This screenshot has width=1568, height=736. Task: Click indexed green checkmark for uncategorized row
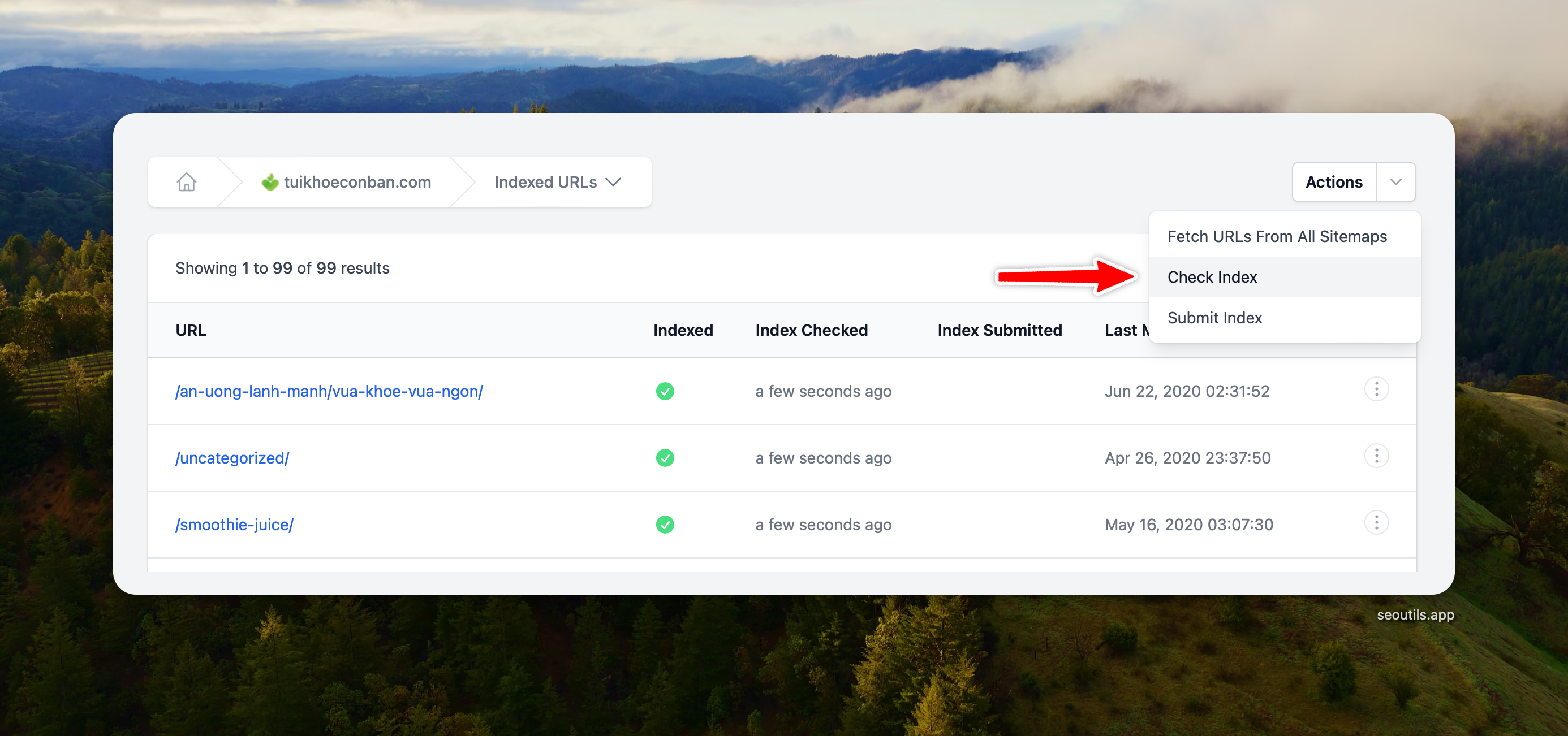click(x=665, y=458)
